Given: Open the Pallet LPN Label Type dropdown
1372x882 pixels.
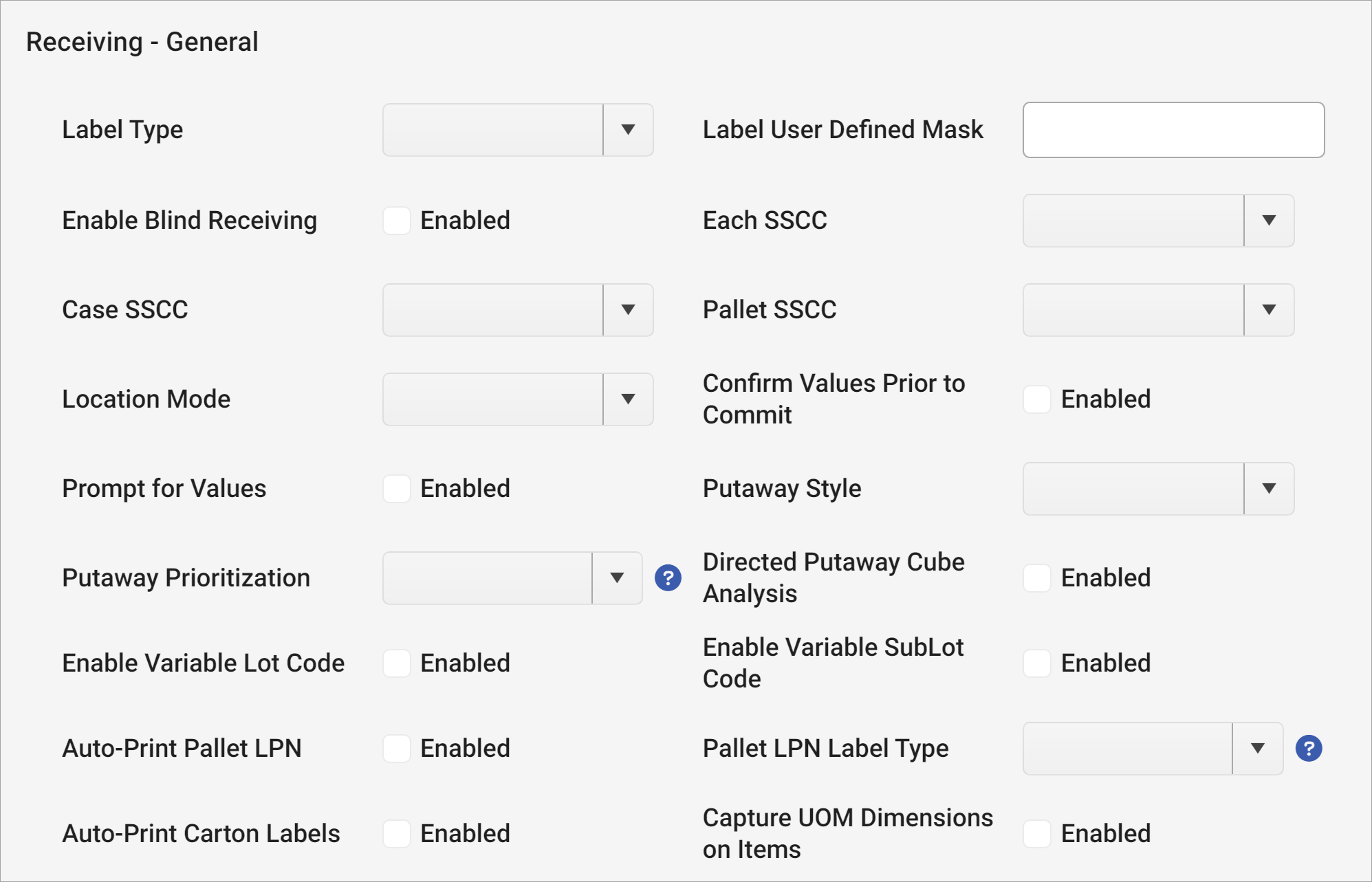Looking at the screenshot, I should point(1259,749).
